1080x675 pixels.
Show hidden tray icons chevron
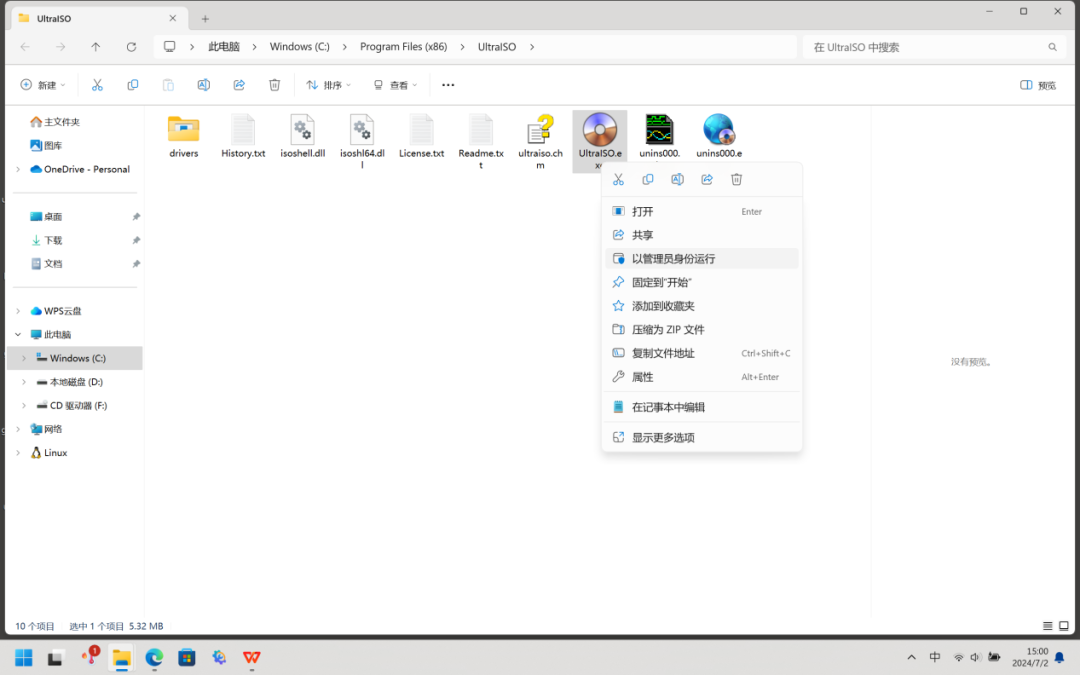(x=911, y=658)
